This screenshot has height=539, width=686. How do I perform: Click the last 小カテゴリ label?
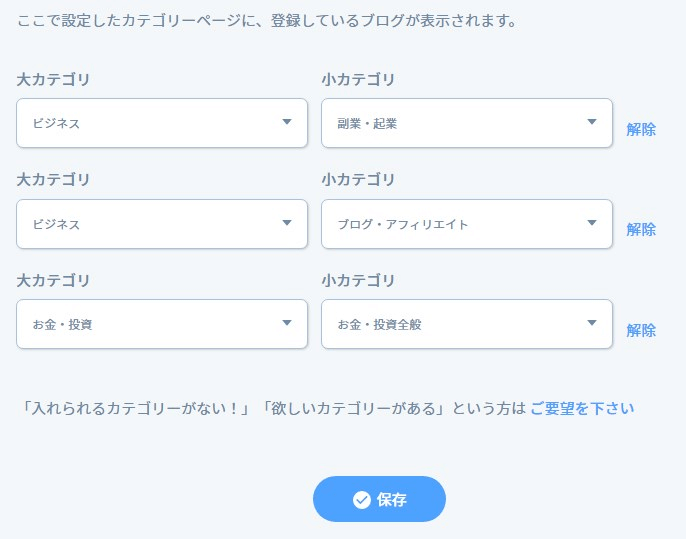[358, 280]
